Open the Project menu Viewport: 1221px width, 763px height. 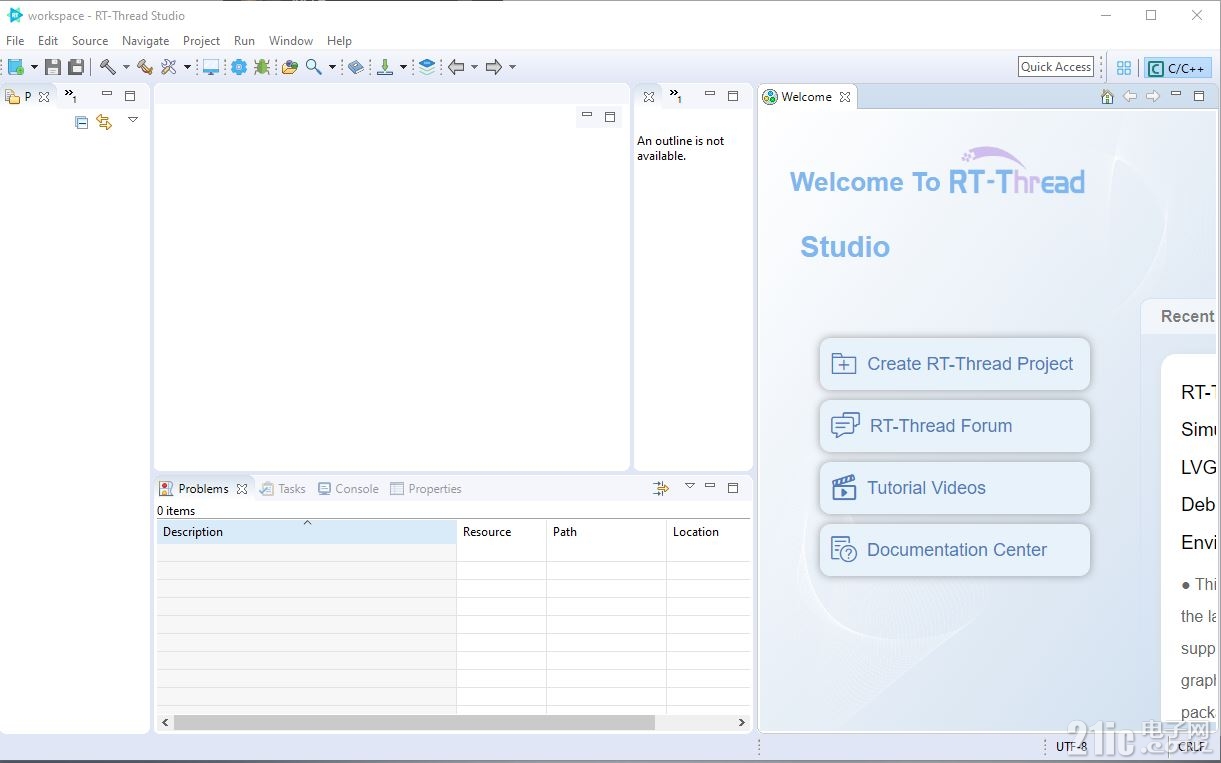201,41
